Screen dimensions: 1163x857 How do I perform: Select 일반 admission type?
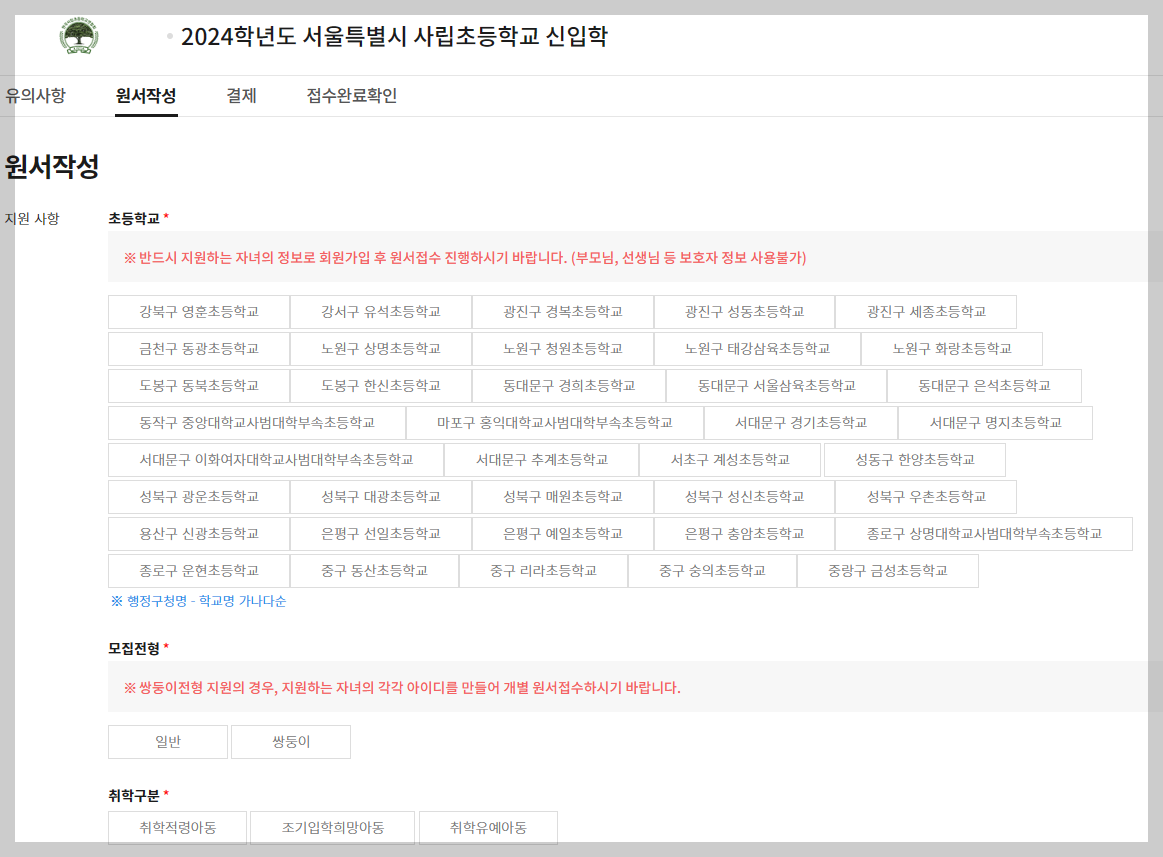coord(168,742)
